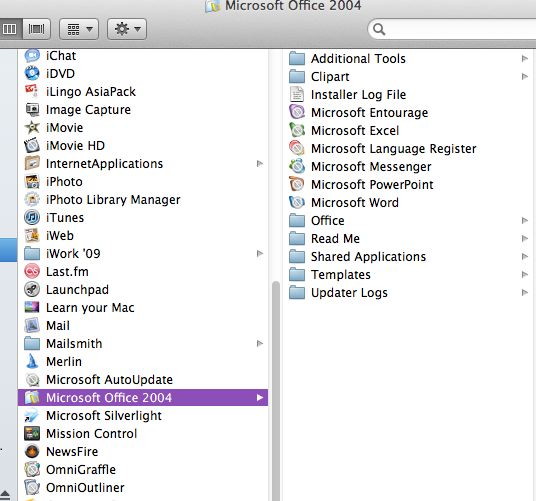This screenshot has height=501, width=536.
Task: Switch to Cover Flow view
Action: pyautogui.click(x=36, y=29)
